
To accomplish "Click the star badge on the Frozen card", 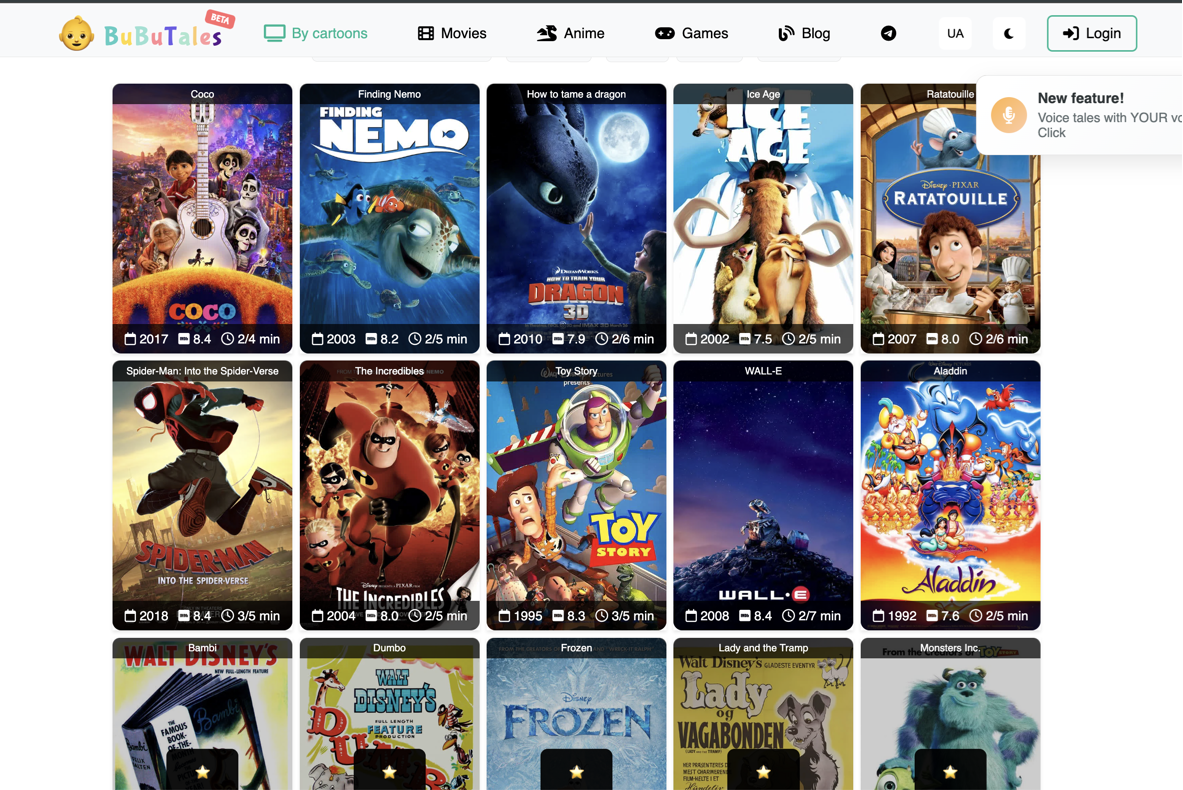I will (x=576, y=771).
